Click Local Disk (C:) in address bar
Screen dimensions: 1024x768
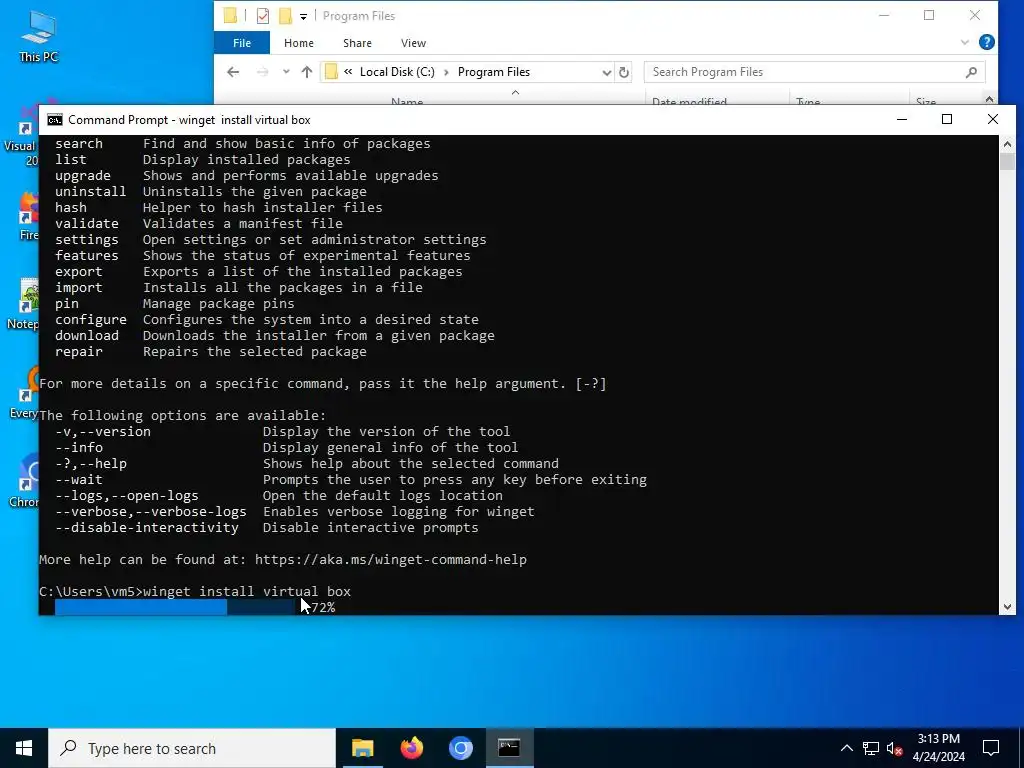coord(397,72)
